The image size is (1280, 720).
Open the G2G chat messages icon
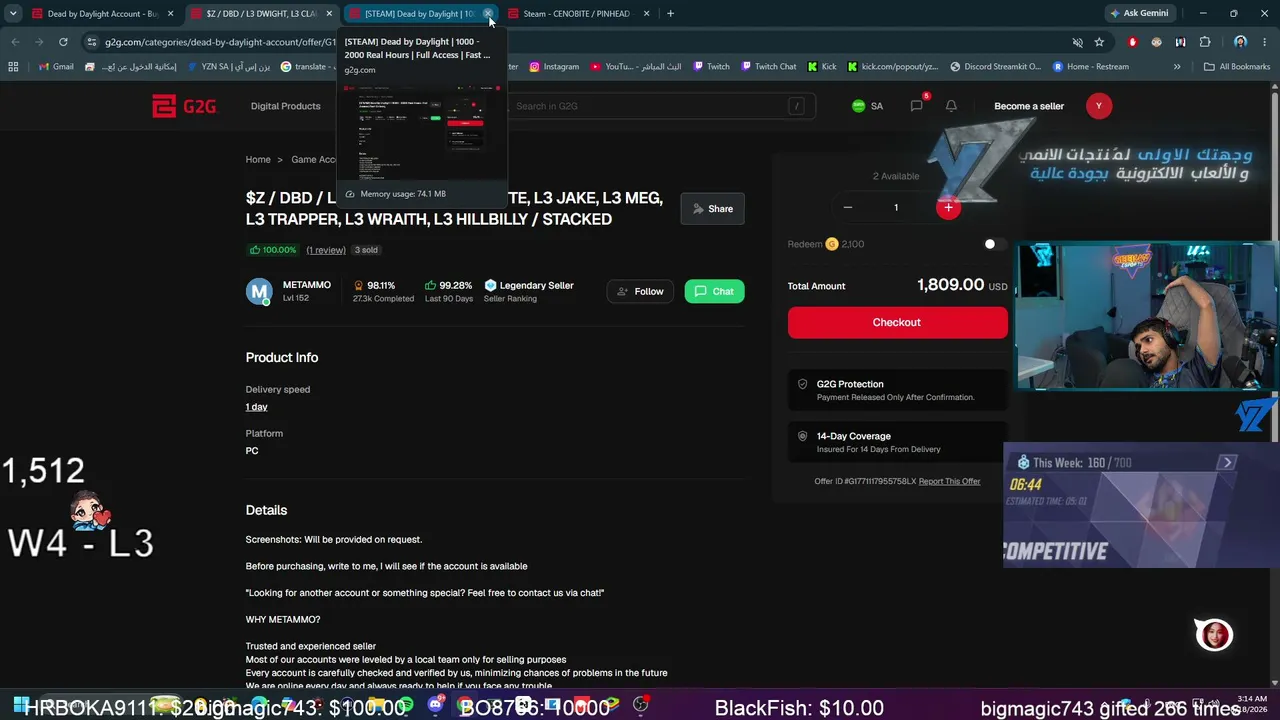click(x=917, y=106)
